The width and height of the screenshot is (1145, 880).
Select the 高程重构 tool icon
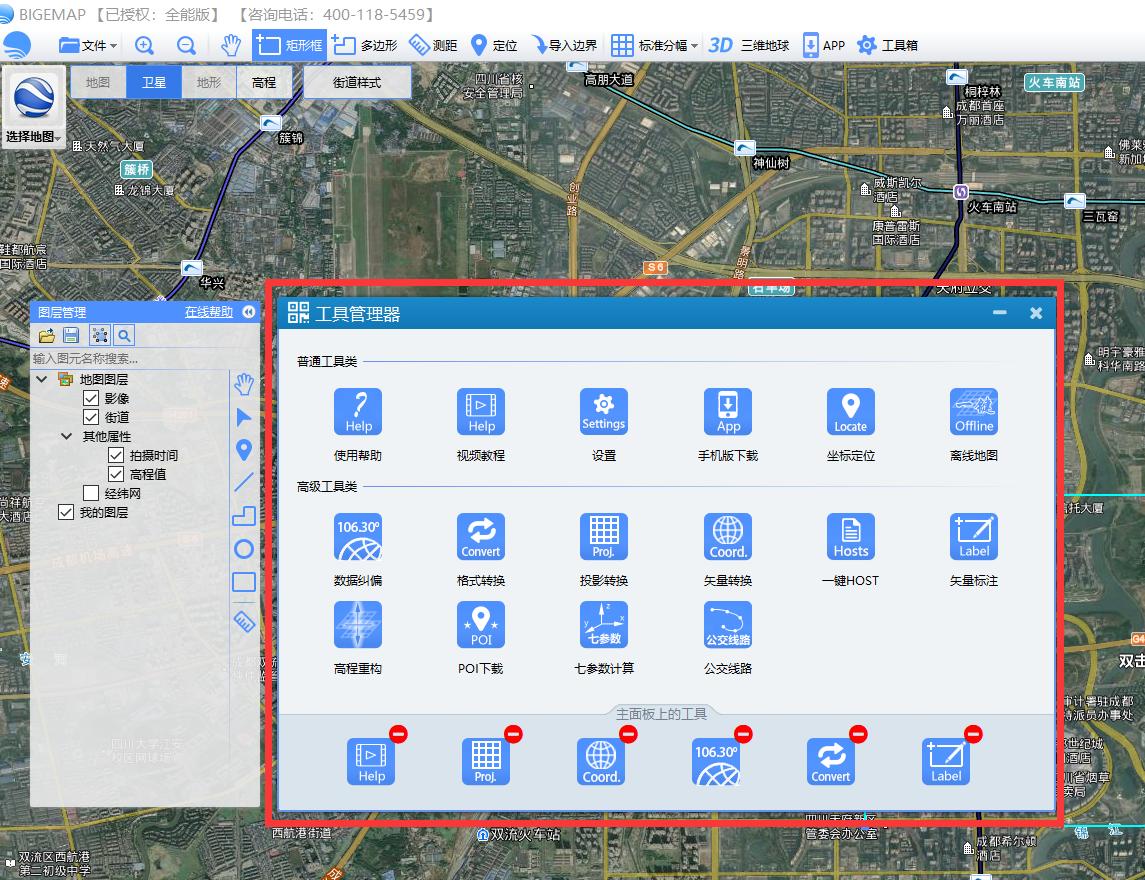(x=358, y=625)
